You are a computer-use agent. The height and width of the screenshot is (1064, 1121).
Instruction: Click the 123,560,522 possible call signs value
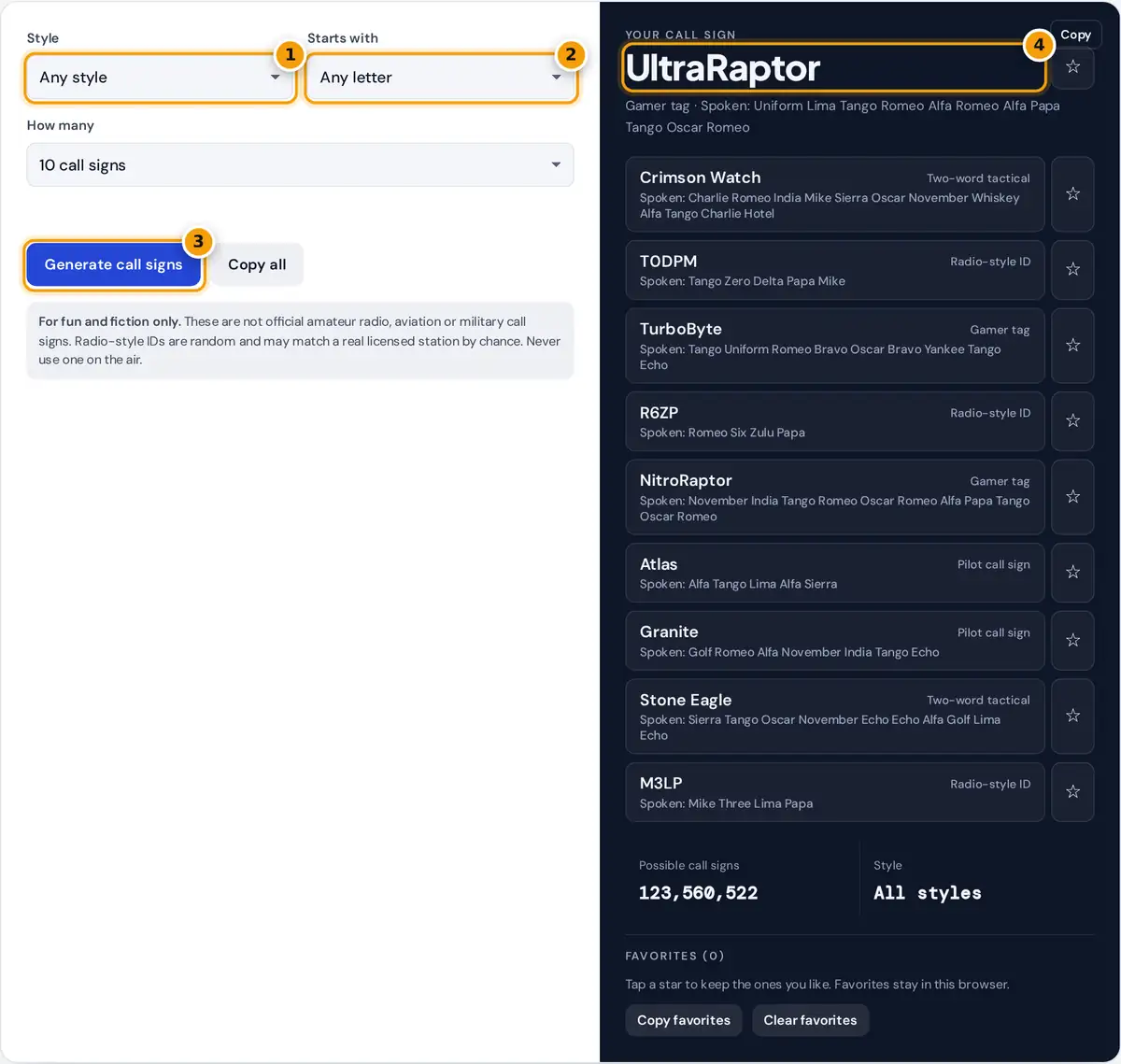pyautogui.click(x=698, y=893)
